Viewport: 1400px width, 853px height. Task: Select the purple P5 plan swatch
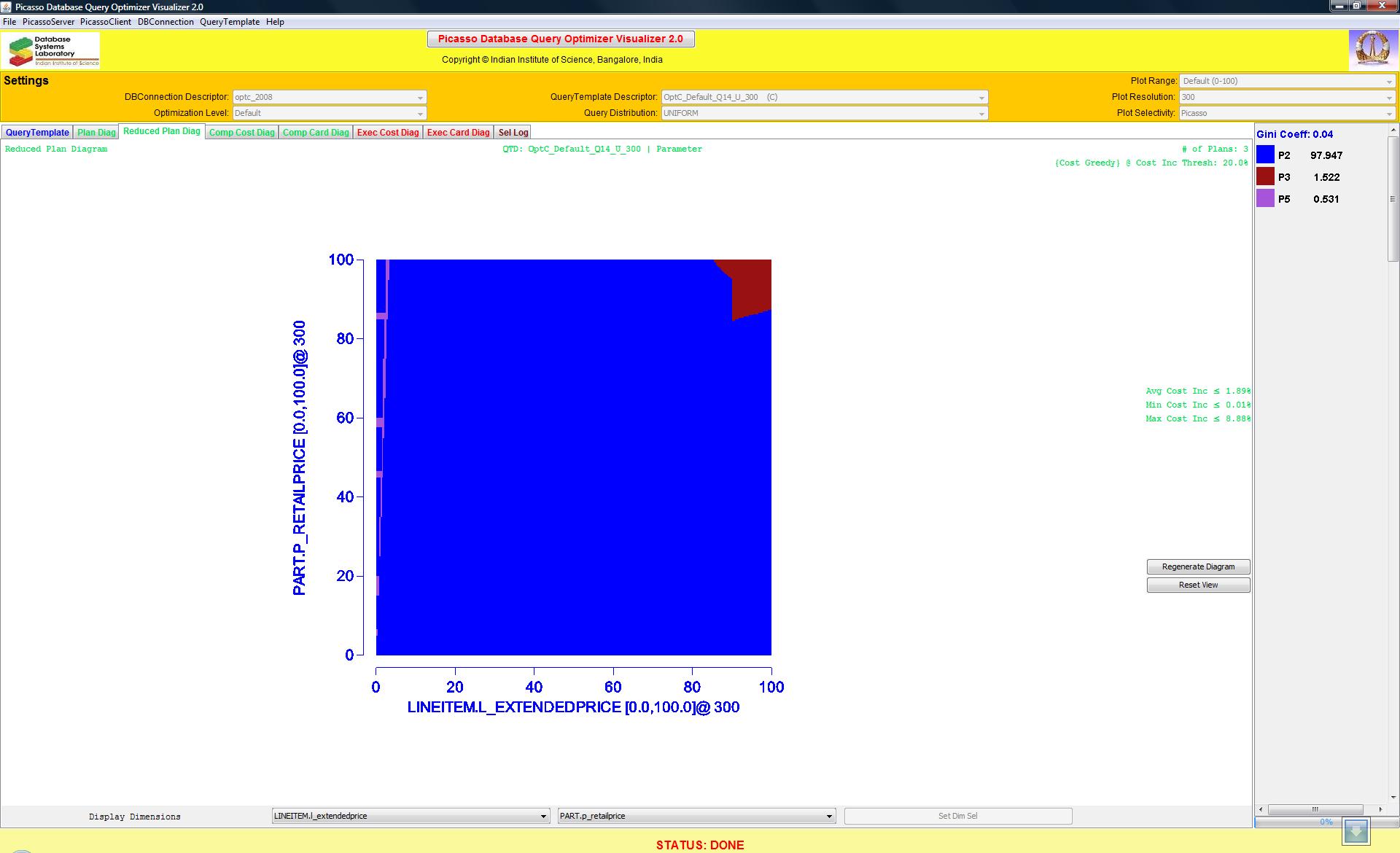coord(1265,198)
